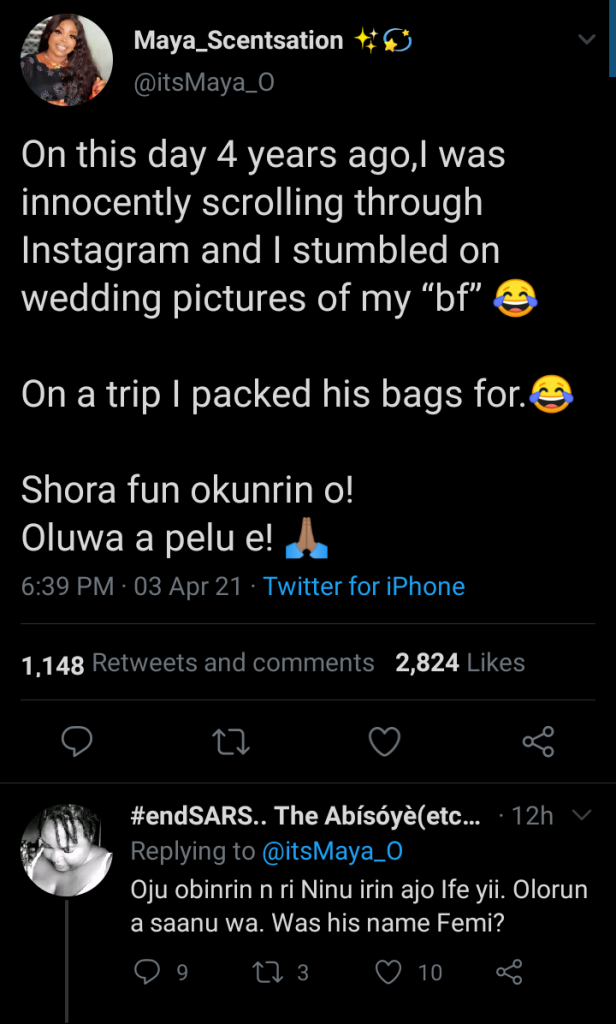
Task: Open Maya_Scentsation profile picture
Action: [66, 60]
